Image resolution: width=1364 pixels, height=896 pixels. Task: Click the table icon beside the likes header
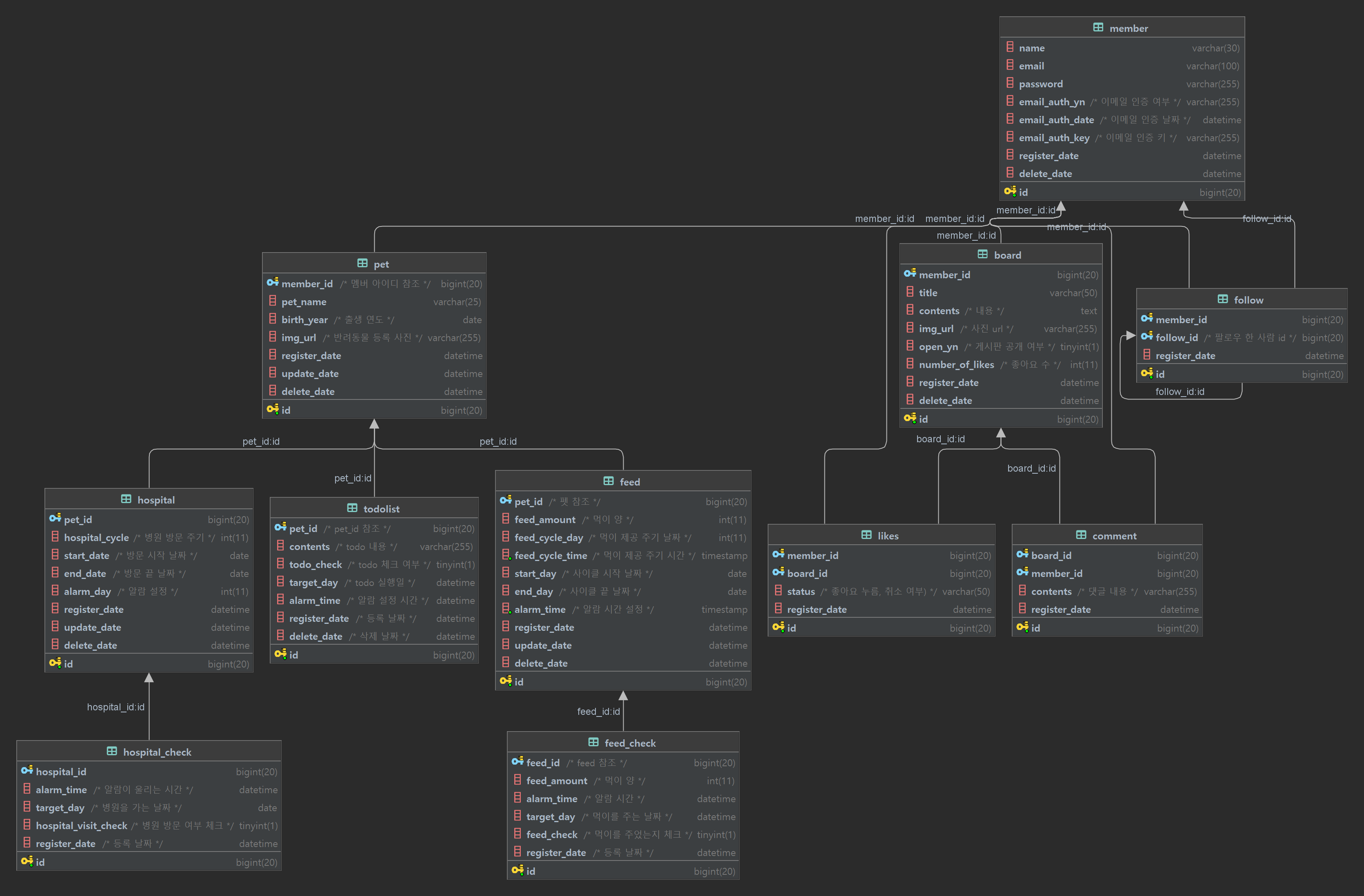pos(866,535)
